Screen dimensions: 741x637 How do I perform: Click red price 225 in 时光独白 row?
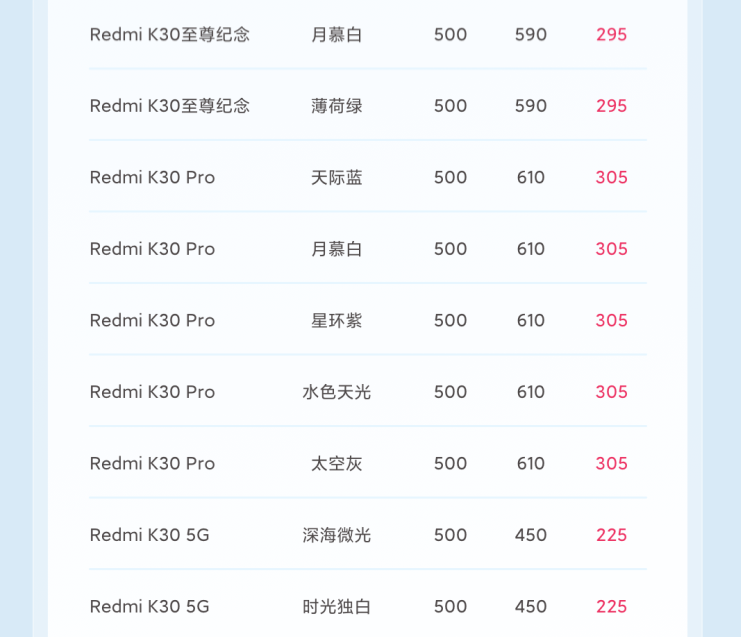tap(611, 607)
